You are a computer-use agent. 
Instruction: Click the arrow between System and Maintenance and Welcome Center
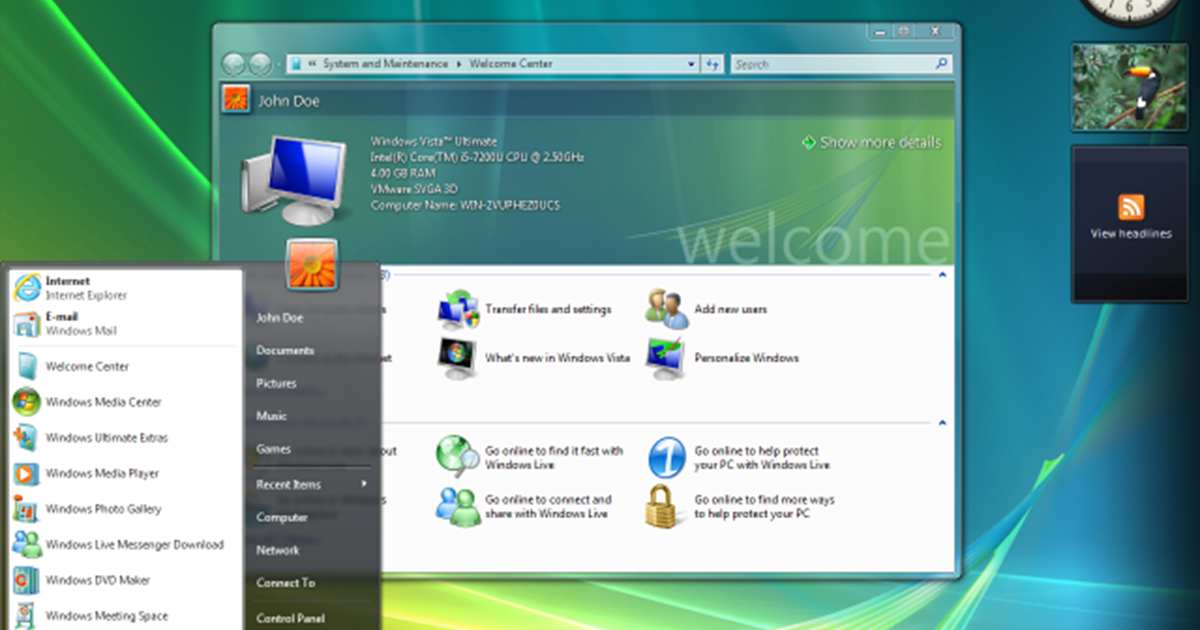pos(459,64)
